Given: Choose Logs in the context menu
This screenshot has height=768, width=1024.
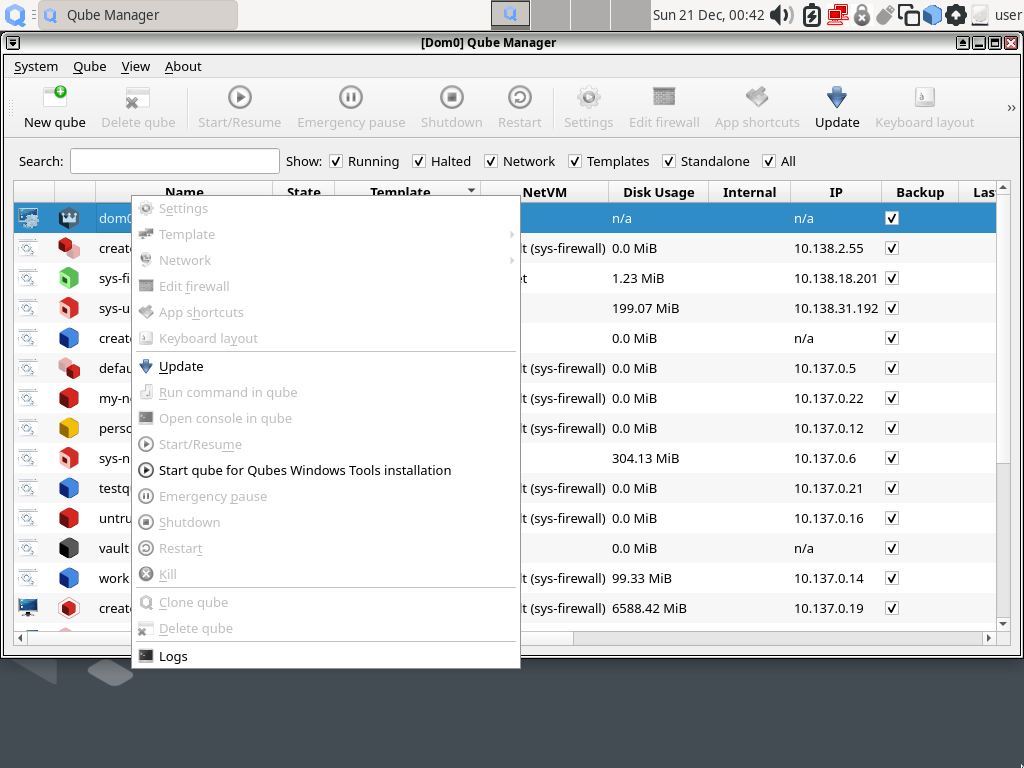Looking at the screenshot, I should [173, 656].
